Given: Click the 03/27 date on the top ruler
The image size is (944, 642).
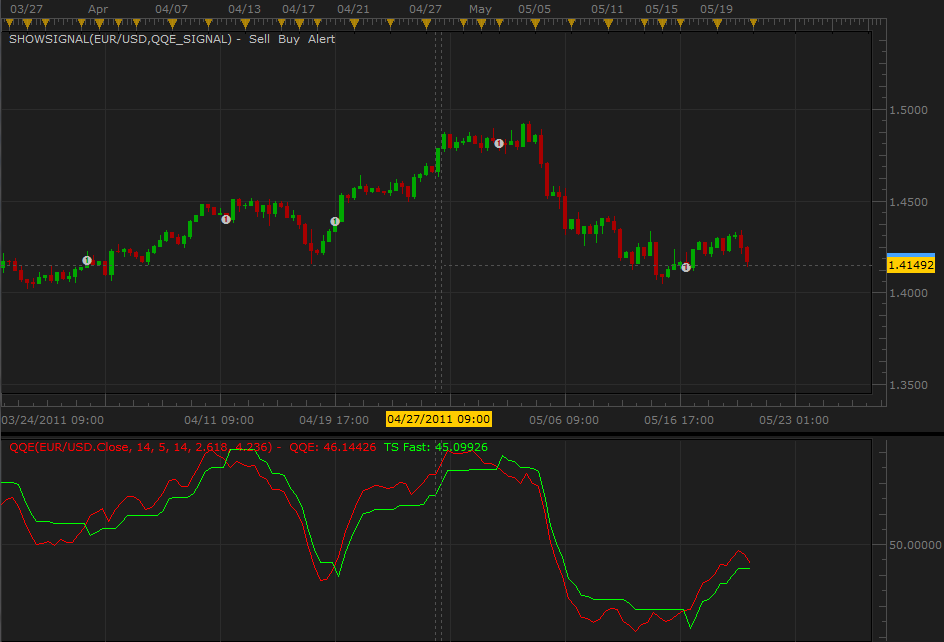Looking at the screenshot, I should [x=26, y=9].
